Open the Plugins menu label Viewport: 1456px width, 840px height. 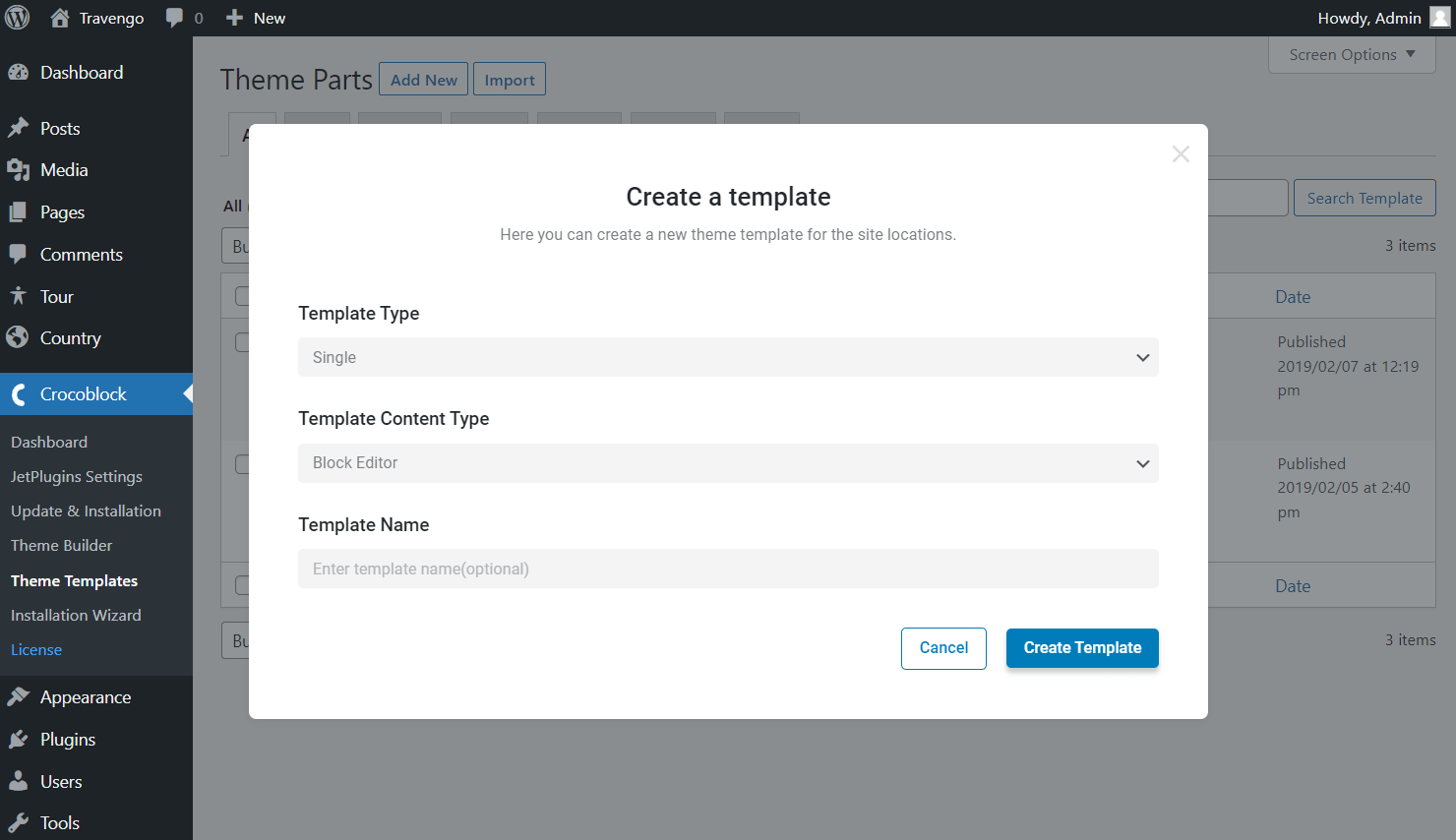(x=68, y=740)
